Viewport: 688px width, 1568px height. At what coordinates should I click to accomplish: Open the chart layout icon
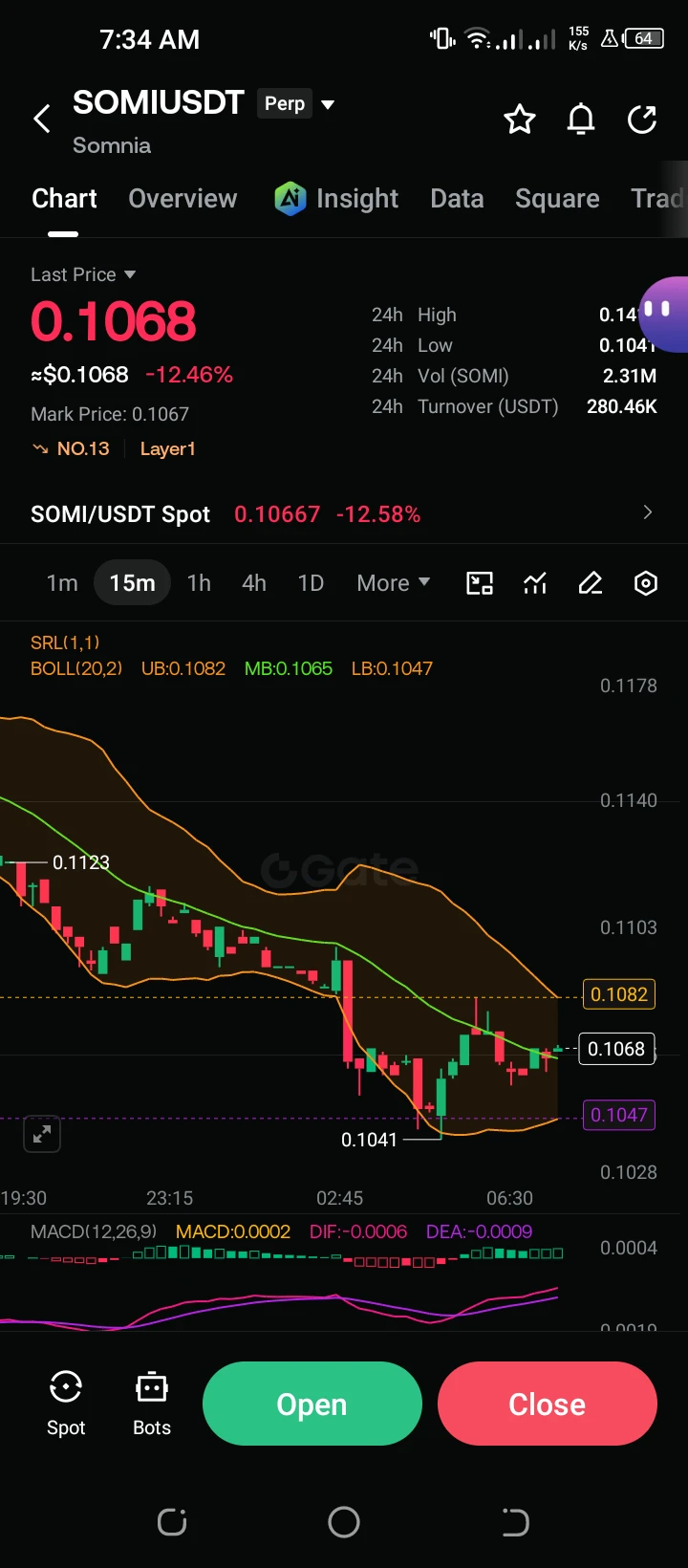pos(480,583)
